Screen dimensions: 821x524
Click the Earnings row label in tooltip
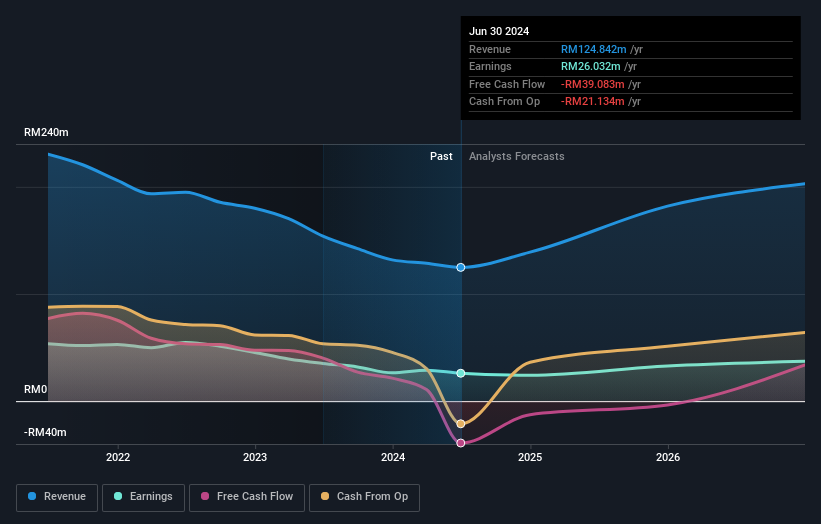coord(490,66)
